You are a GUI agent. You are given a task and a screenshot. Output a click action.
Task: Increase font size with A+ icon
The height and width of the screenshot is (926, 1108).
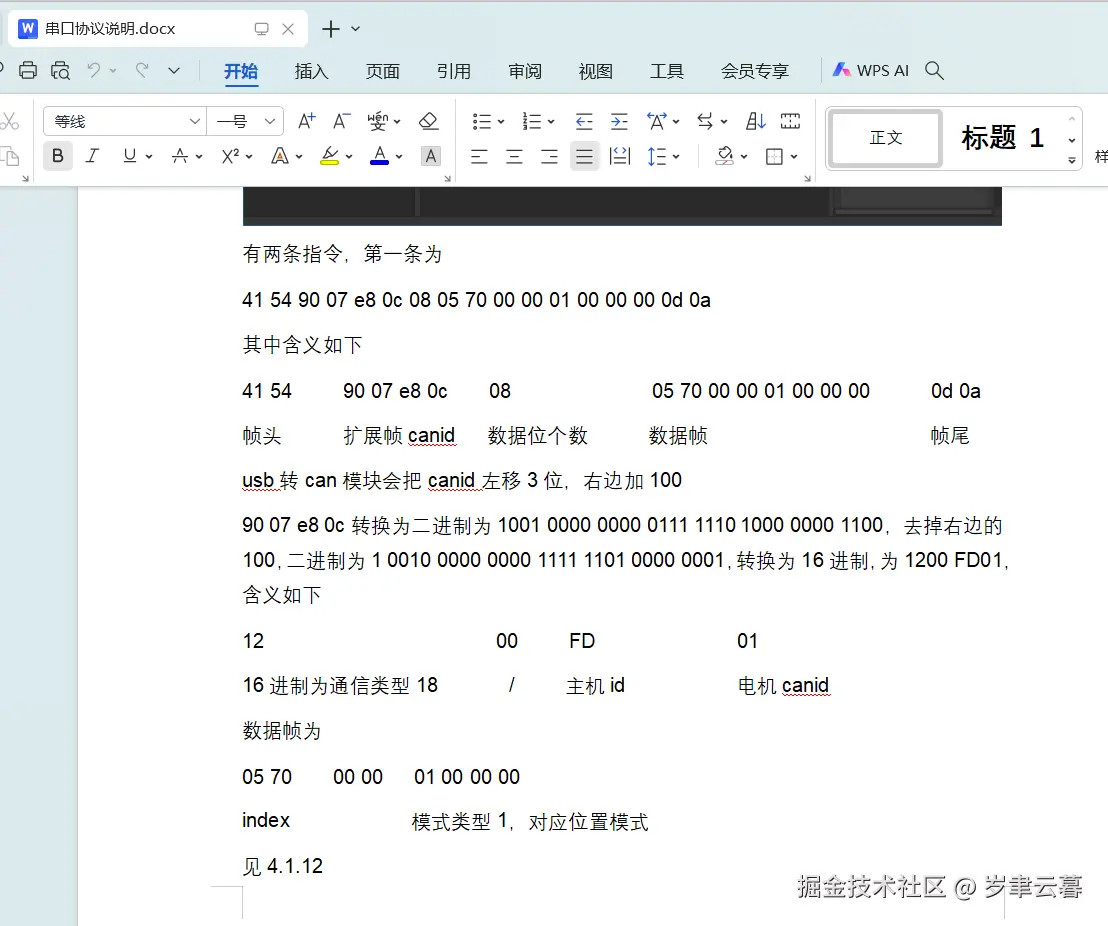click(x=306, y=119)
